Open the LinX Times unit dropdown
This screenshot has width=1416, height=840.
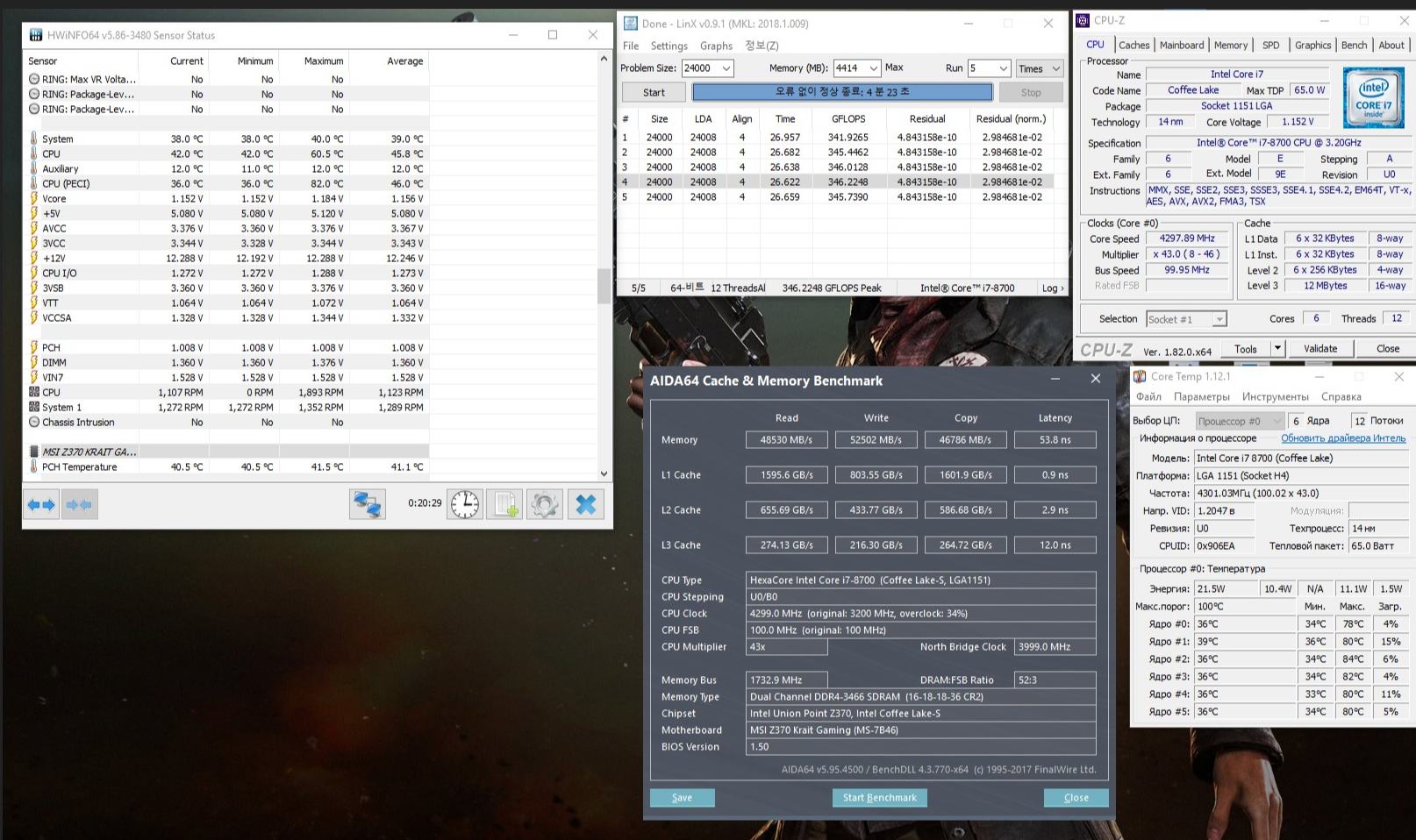click(x=1040, y=68)
